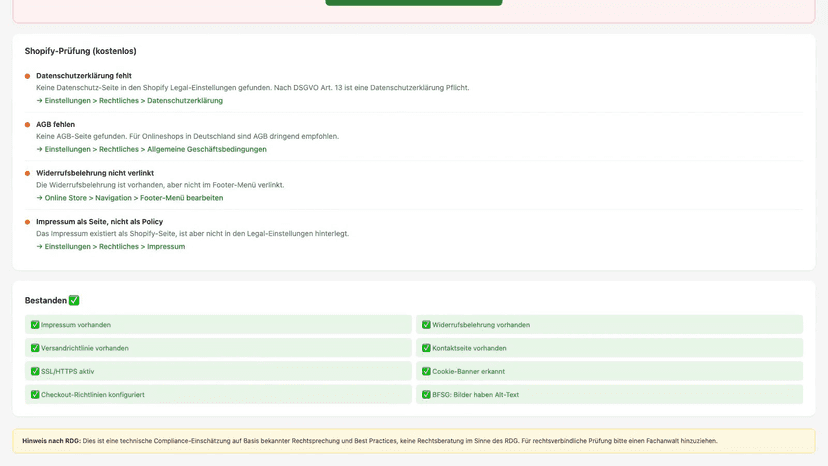Click orange dot beside Widerrufsbelehrung nicht verlinkt
This screenshot has height=466, width=828.
27,173
